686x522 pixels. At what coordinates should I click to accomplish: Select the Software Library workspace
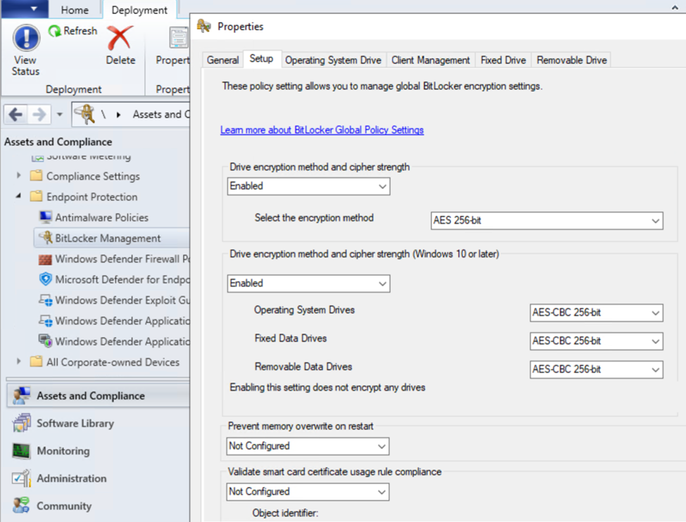point(75,423)
